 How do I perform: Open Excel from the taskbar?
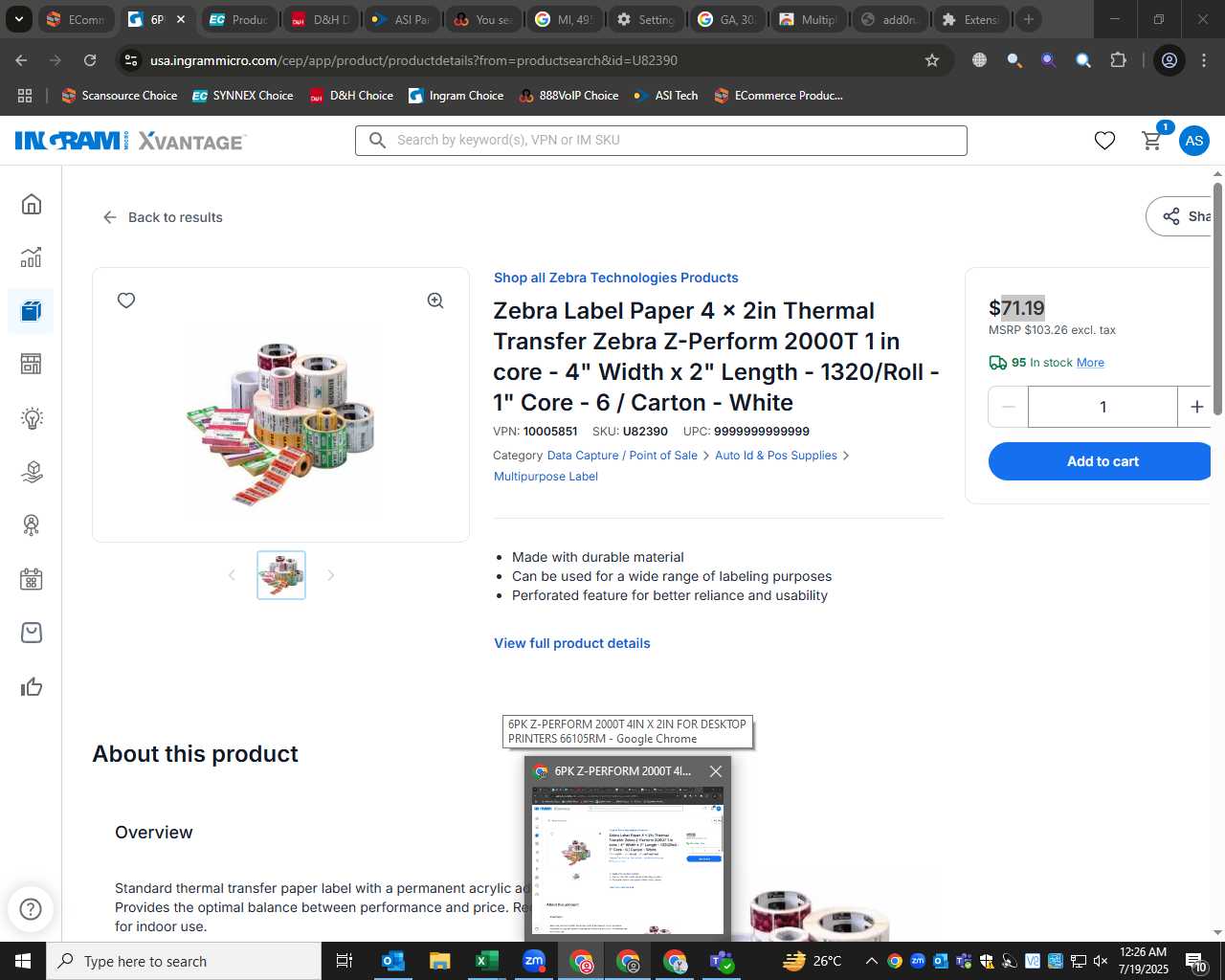(486, 961)
